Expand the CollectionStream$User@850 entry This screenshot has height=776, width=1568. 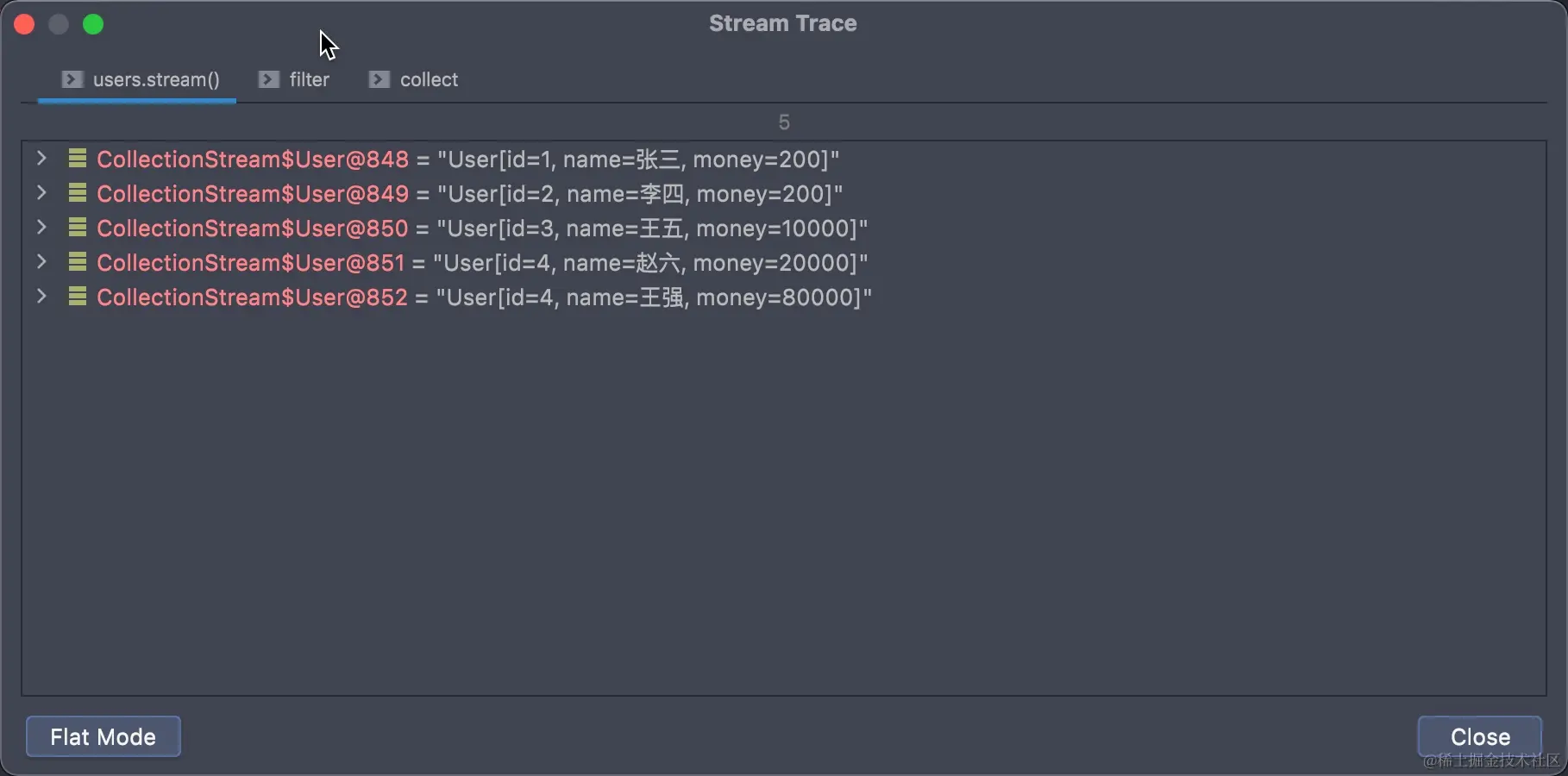(41, 227)
